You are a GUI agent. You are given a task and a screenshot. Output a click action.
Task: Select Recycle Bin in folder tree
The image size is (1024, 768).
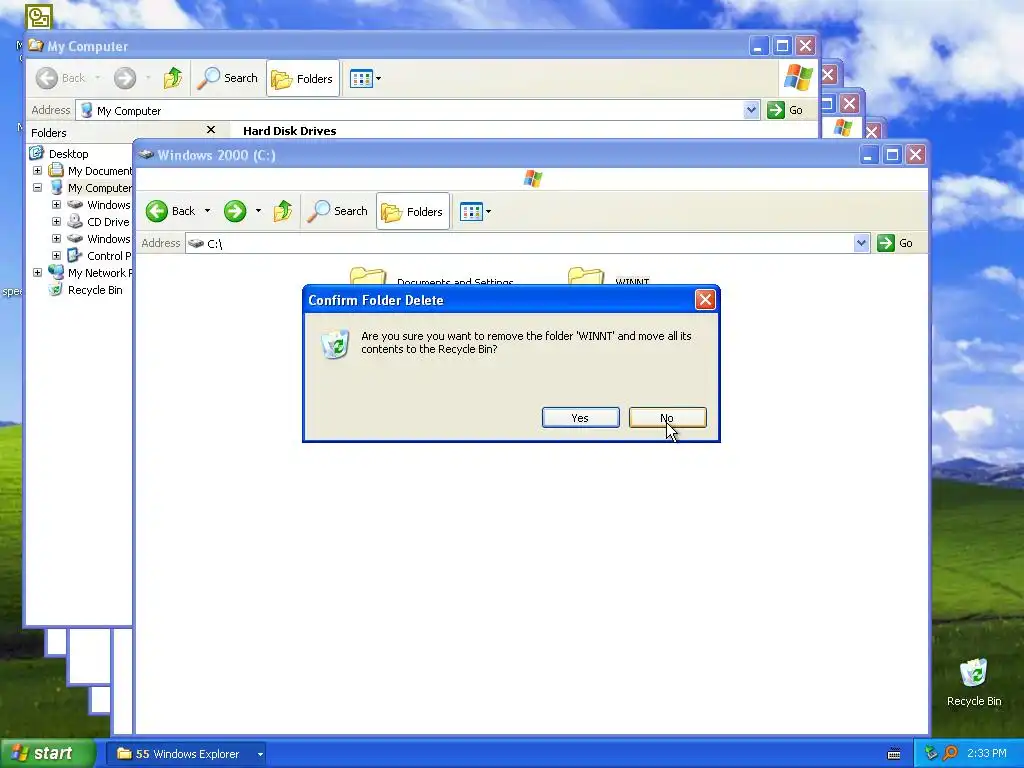pyautogui.click(x=95, y=289)
